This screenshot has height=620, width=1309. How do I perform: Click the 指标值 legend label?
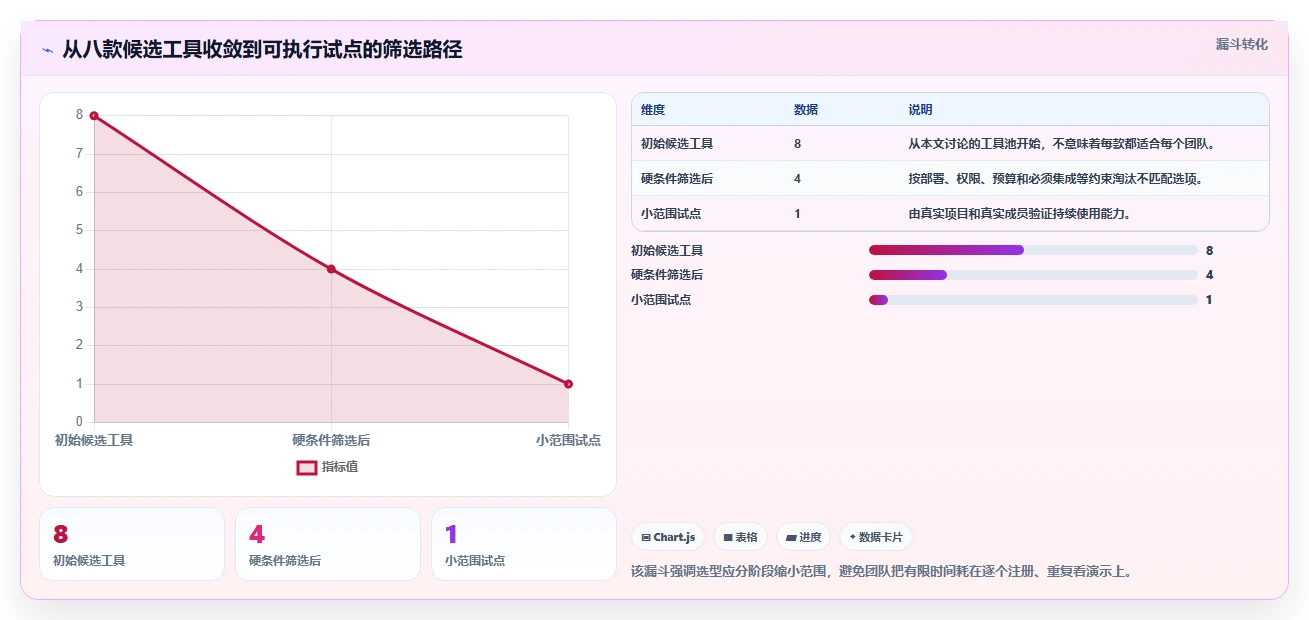coord(340,467)
